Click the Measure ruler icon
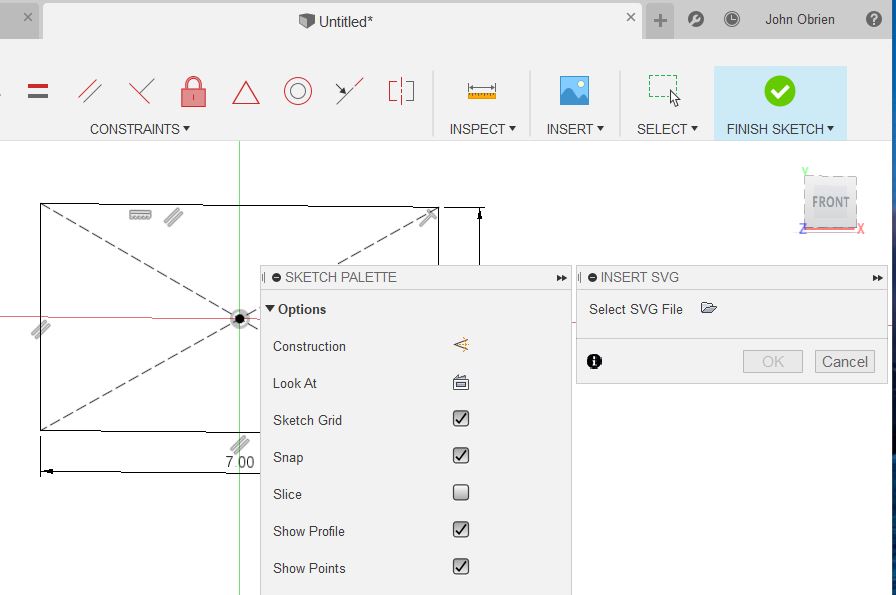Viewport: 896px width, 595px height. point(482,91)
